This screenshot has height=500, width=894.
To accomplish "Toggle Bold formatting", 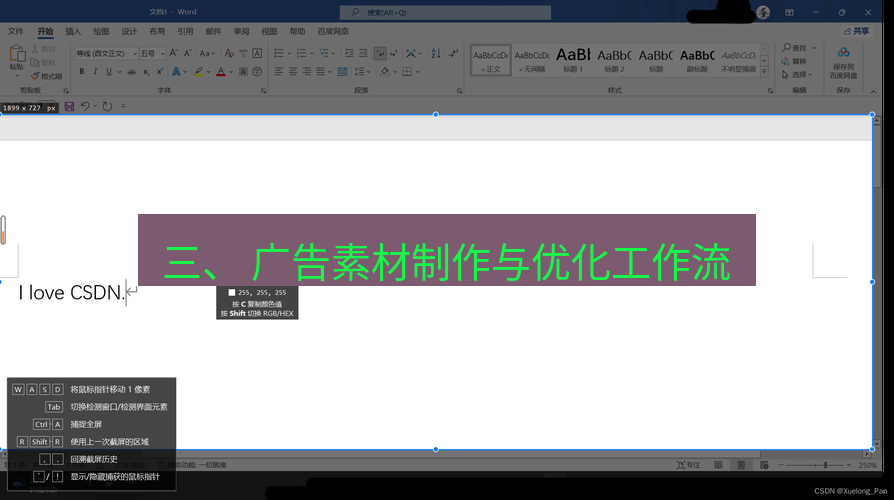I will (82, 71).
